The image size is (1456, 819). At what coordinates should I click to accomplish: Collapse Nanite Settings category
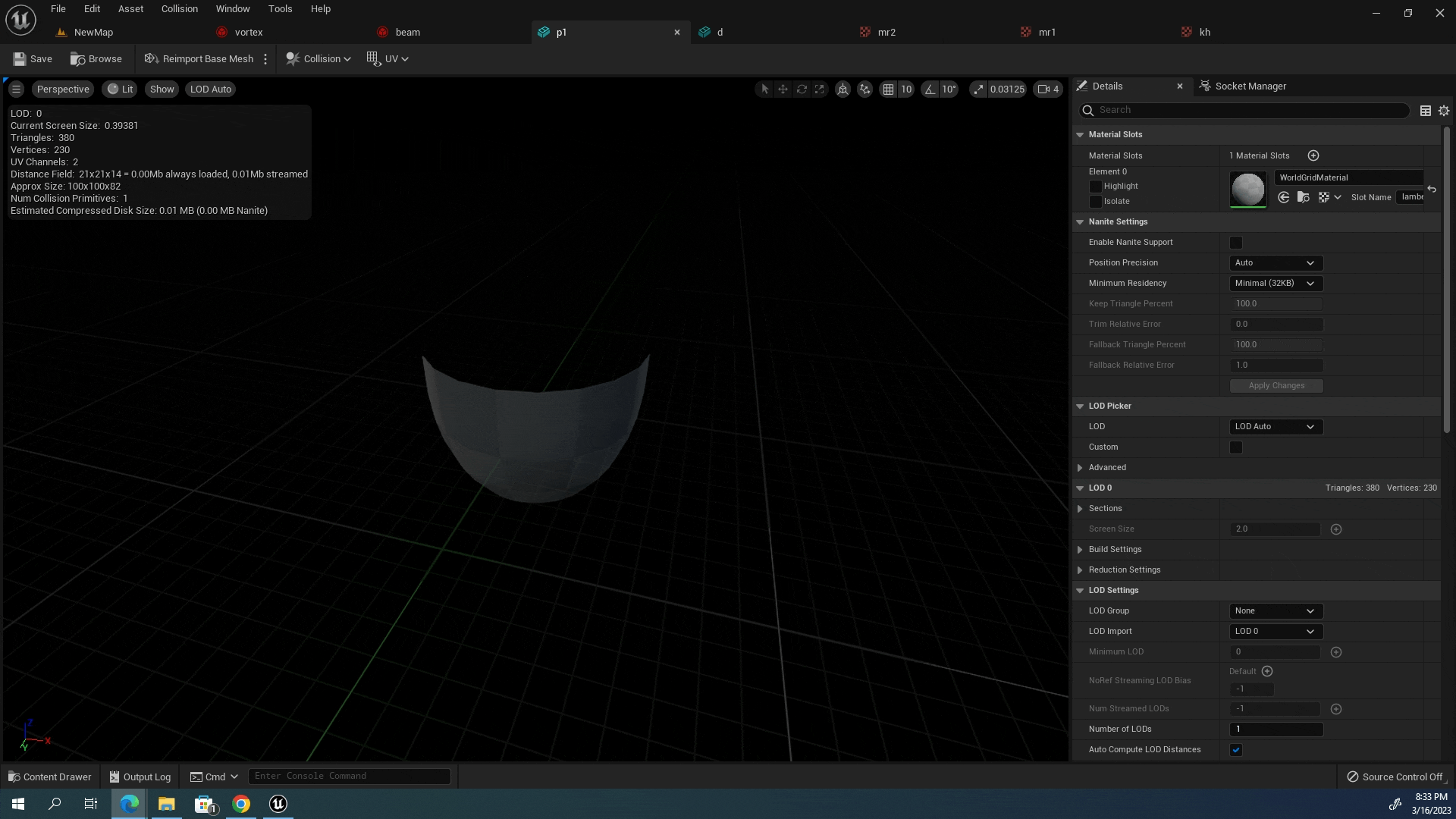coord(1080,222)
